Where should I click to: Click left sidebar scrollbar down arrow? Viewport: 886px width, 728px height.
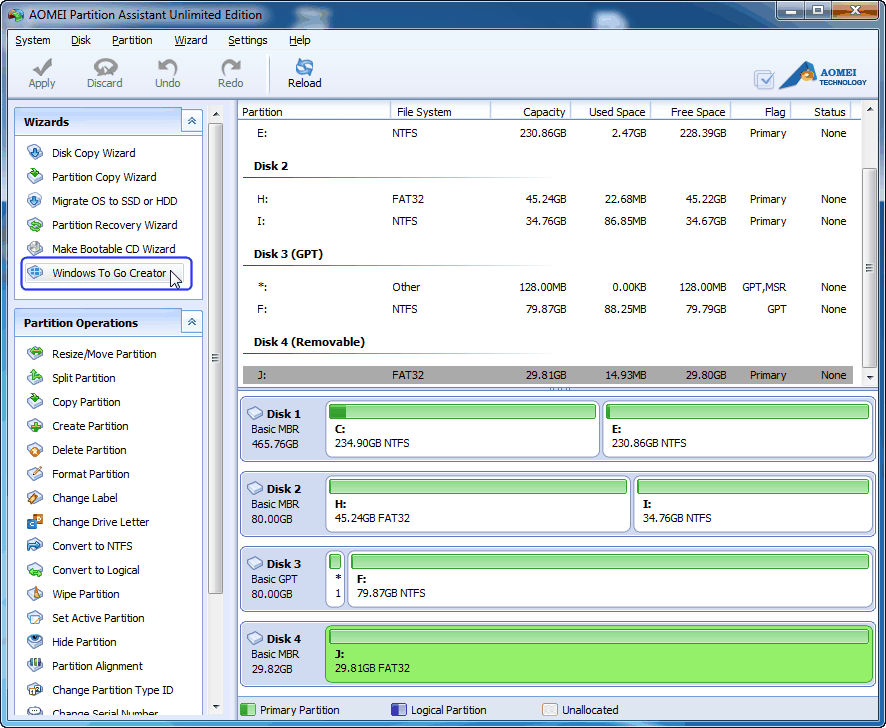(x=215, y=707)
